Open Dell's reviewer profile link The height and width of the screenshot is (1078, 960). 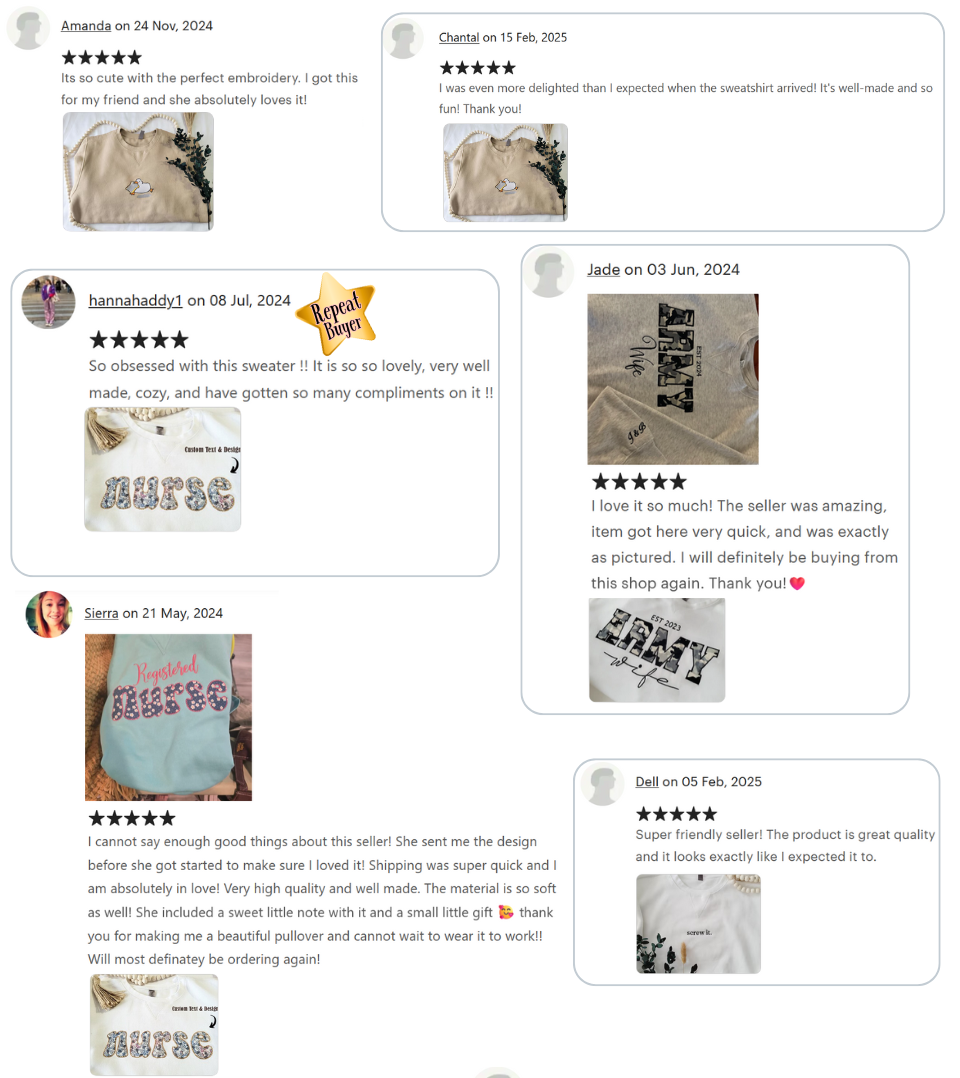pyautogui.click(x=647, y=782)
